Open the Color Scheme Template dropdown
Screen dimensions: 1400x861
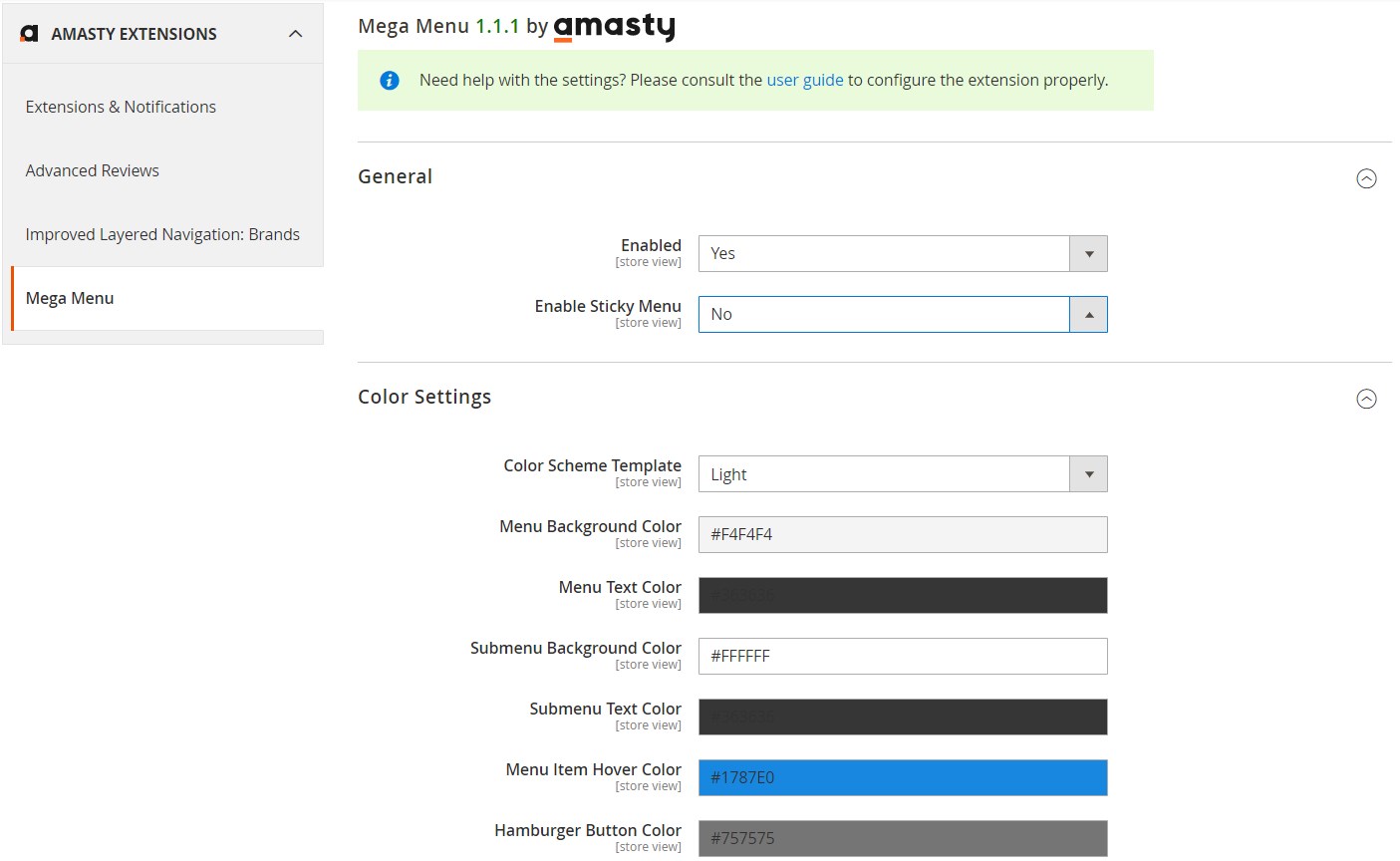pos(1089,473)
